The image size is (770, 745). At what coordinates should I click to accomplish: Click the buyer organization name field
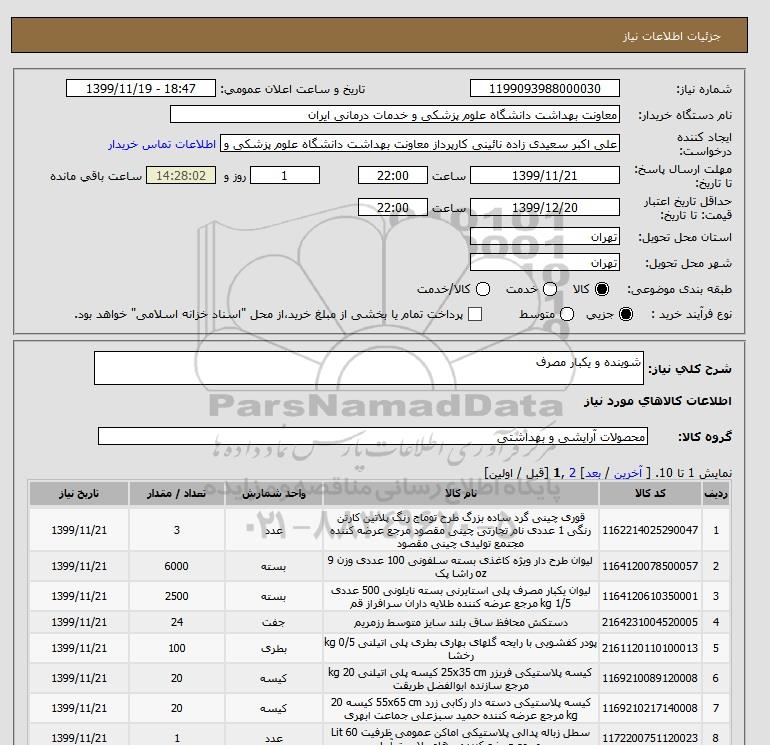click(395, 114)
